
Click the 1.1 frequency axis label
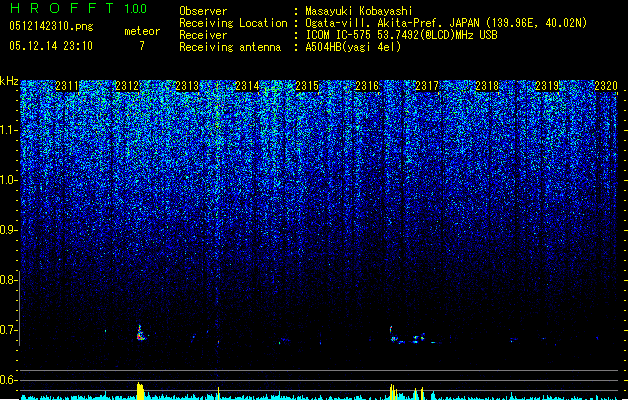tap(9, 130)
